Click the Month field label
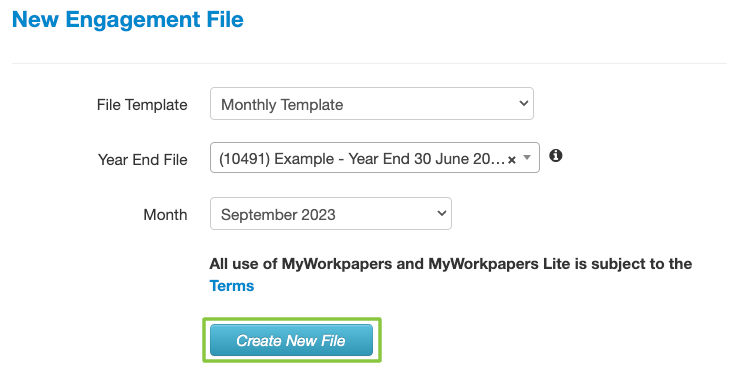Viewport: 736px width, 368px height. [165, 215]
